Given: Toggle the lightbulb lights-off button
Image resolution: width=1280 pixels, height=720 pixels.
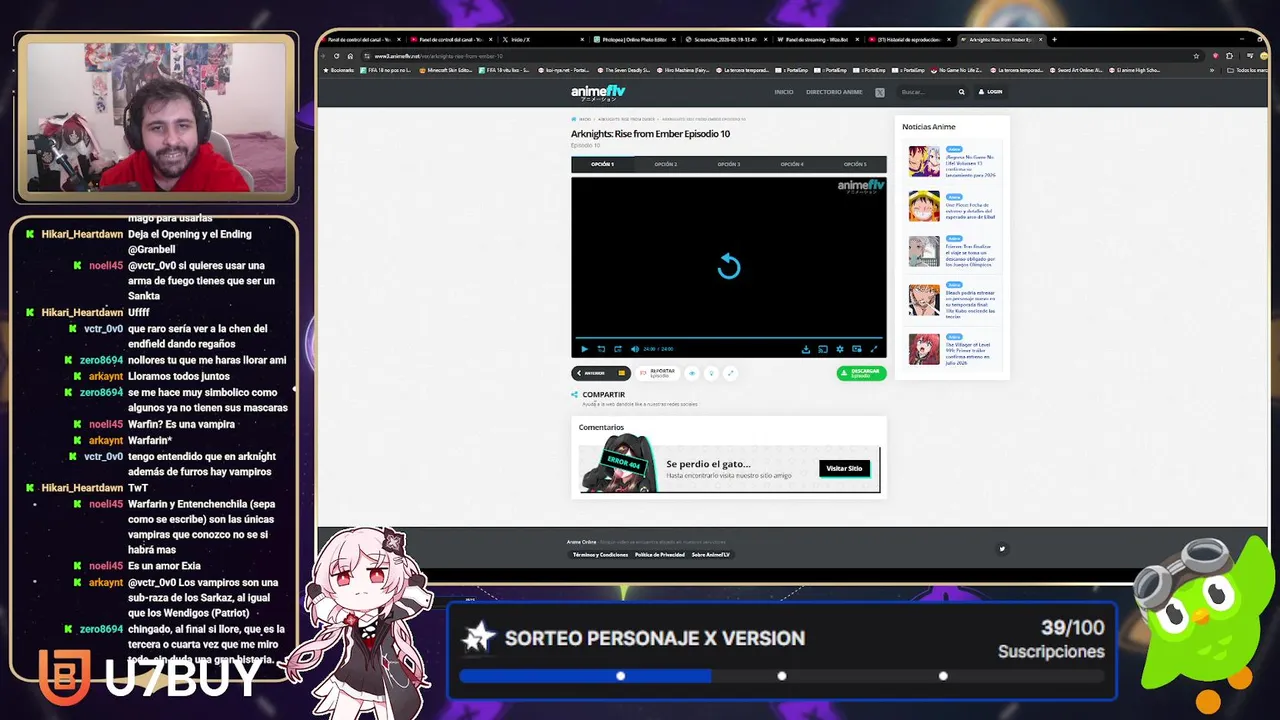Looking at the screenshot, I should (711, 373).
